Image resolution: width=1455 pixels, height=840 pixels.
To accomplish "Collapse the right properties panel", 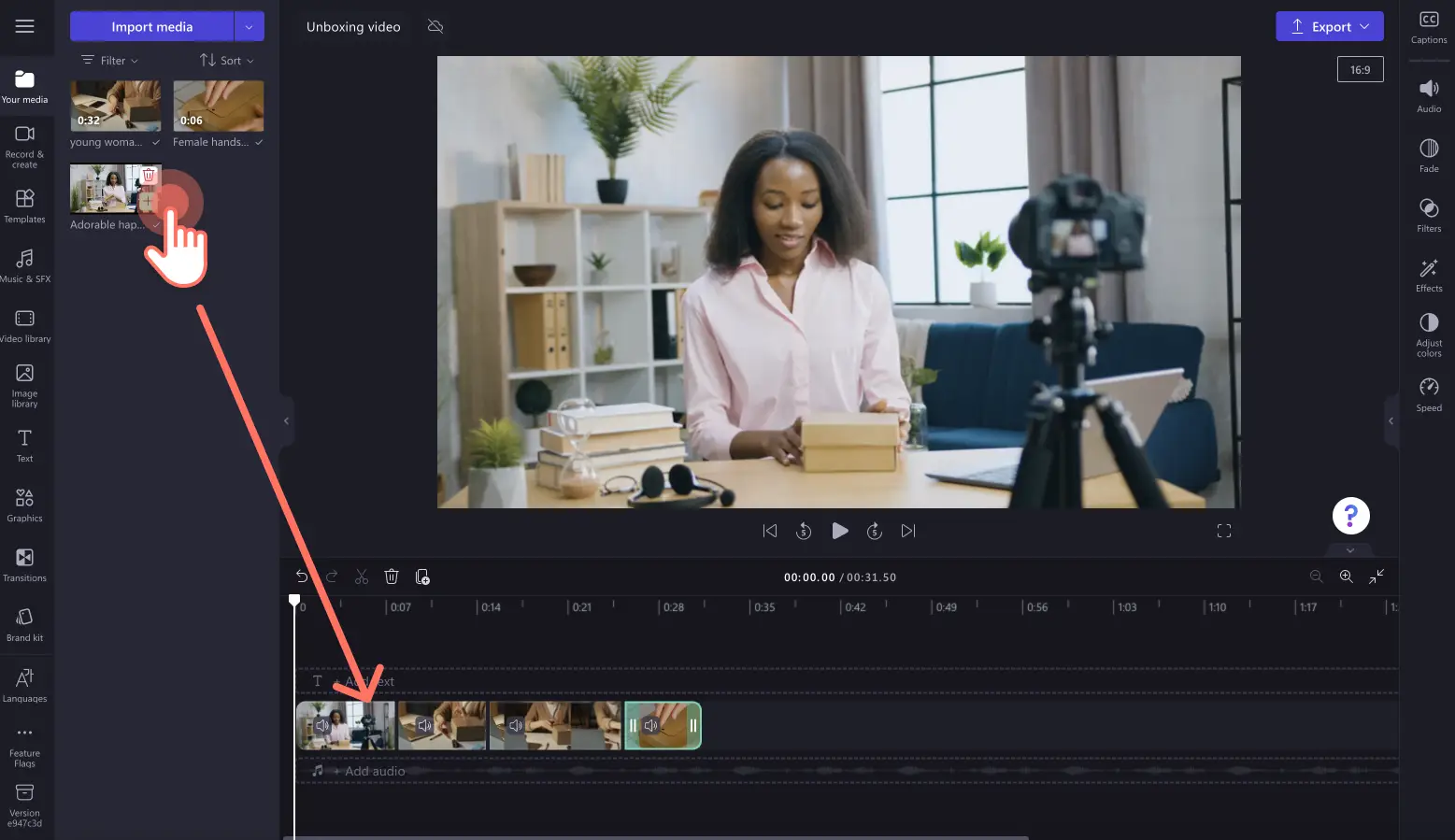I will pyautogui.click(x=1391, y=421).
